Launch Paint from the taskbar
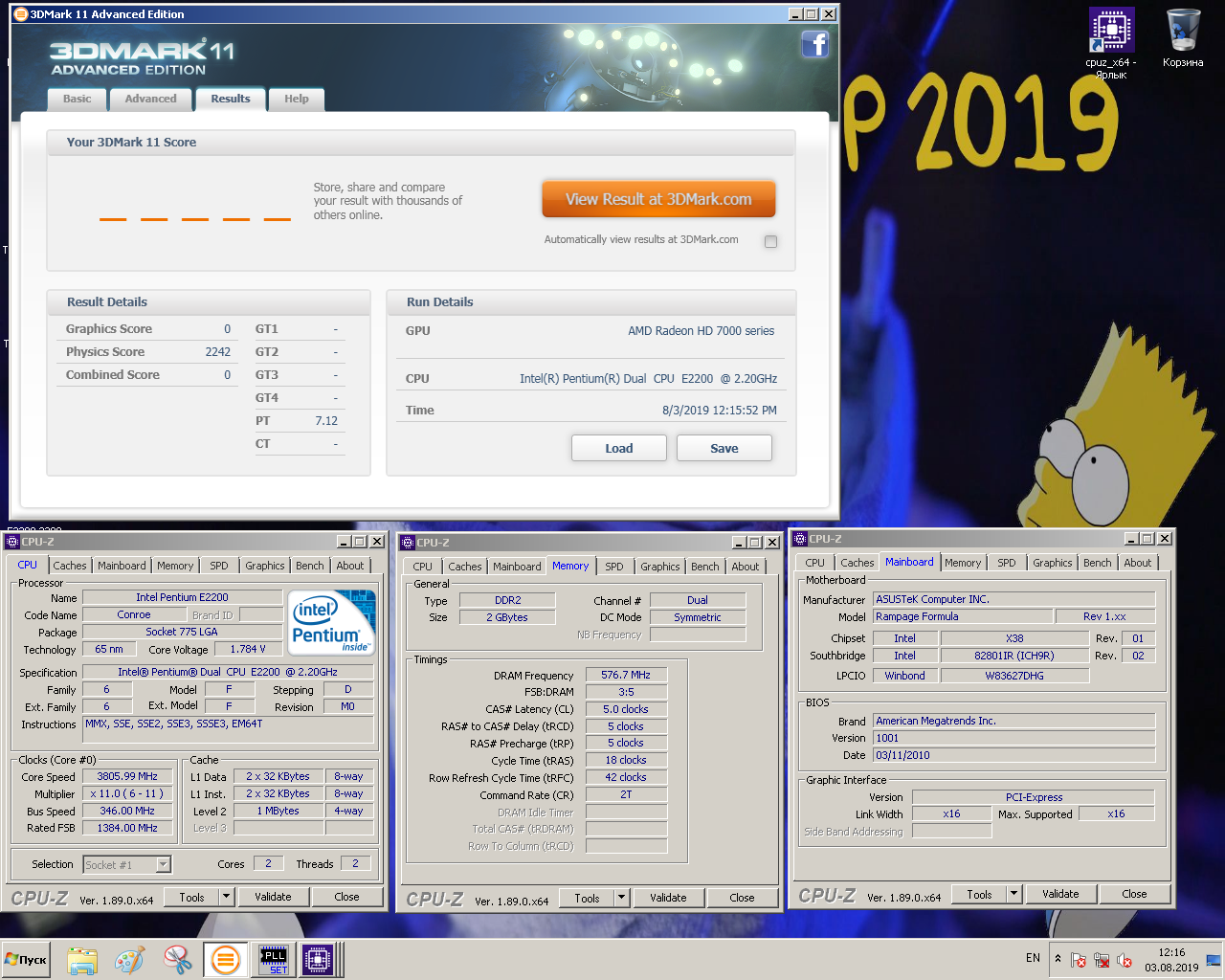The height and width of the screenshot is (980, 1225). (x=130, y=960)
